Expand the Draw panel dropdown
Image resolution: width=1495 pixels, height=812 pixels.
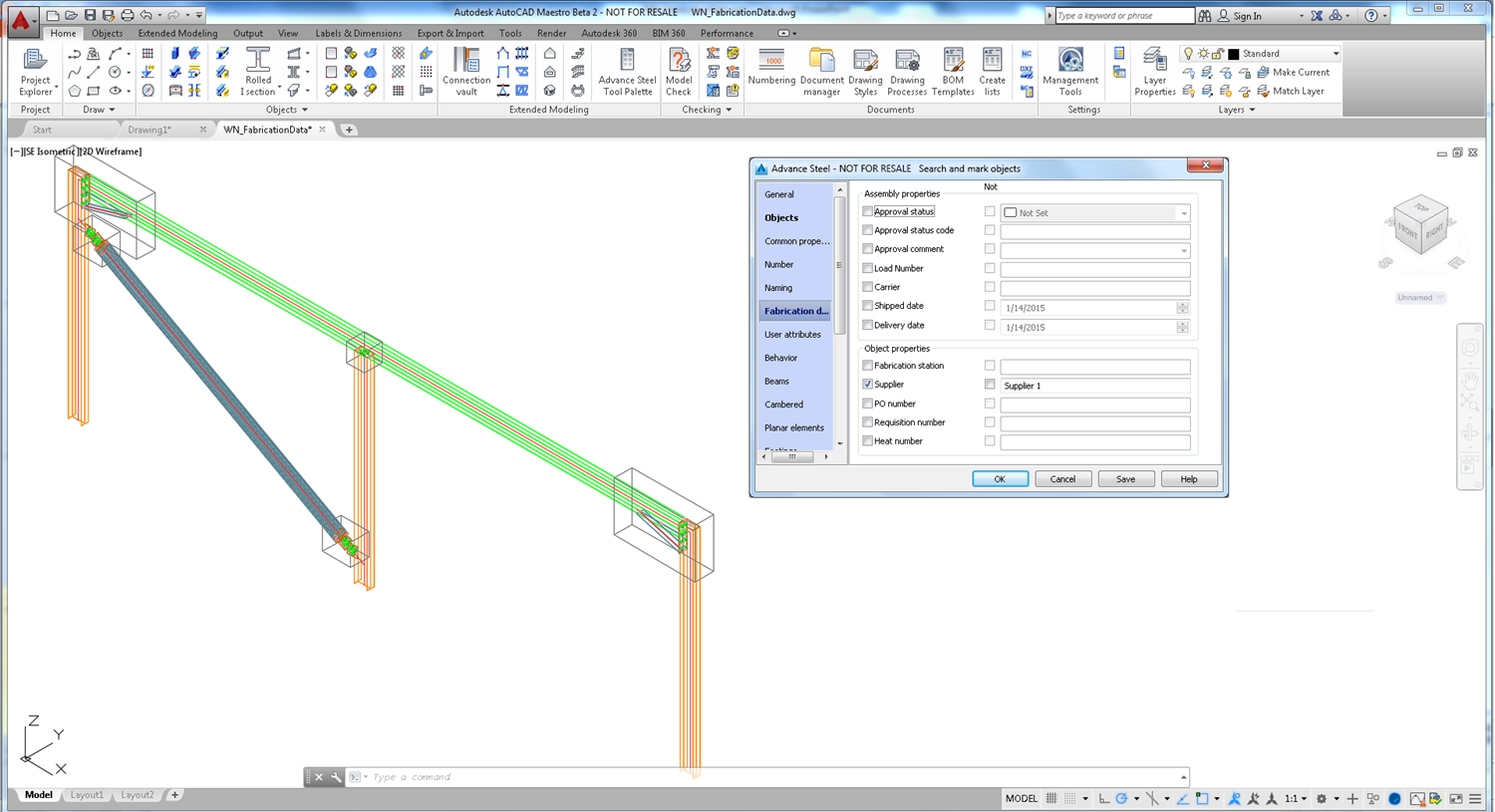[x=99, y=110]
